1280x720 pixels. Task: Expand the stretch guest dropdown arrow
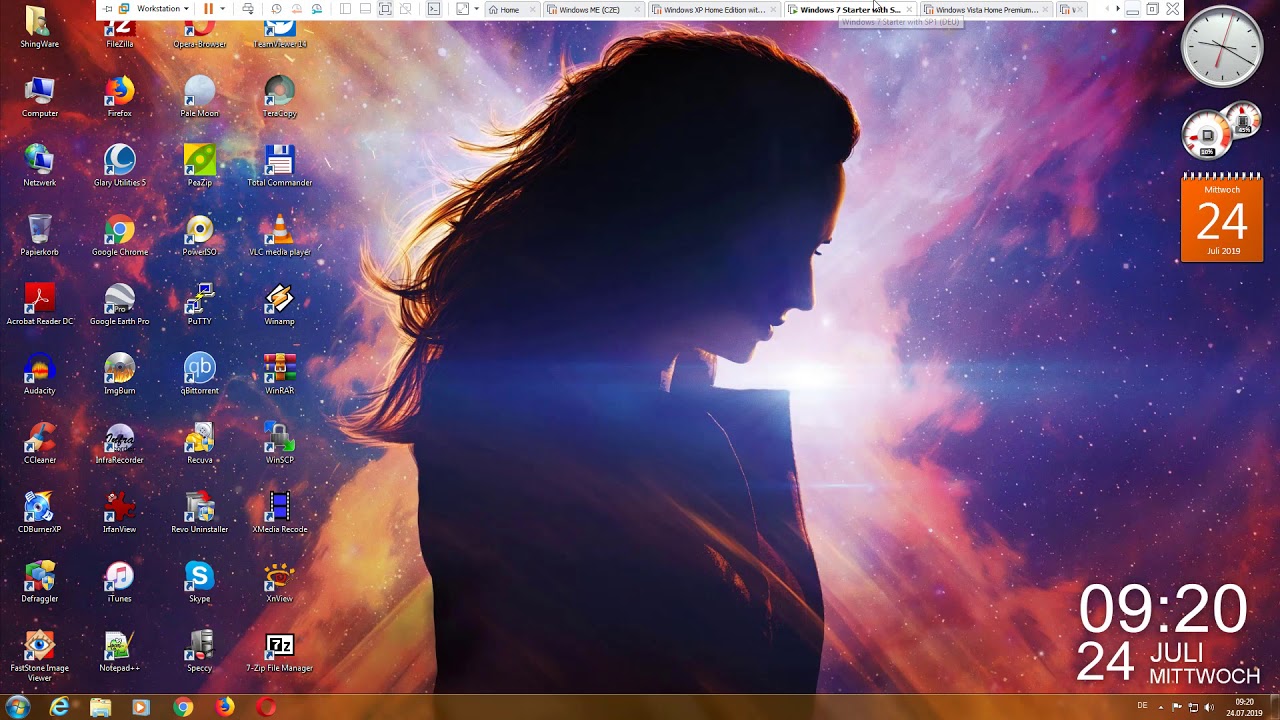point(476,9)
